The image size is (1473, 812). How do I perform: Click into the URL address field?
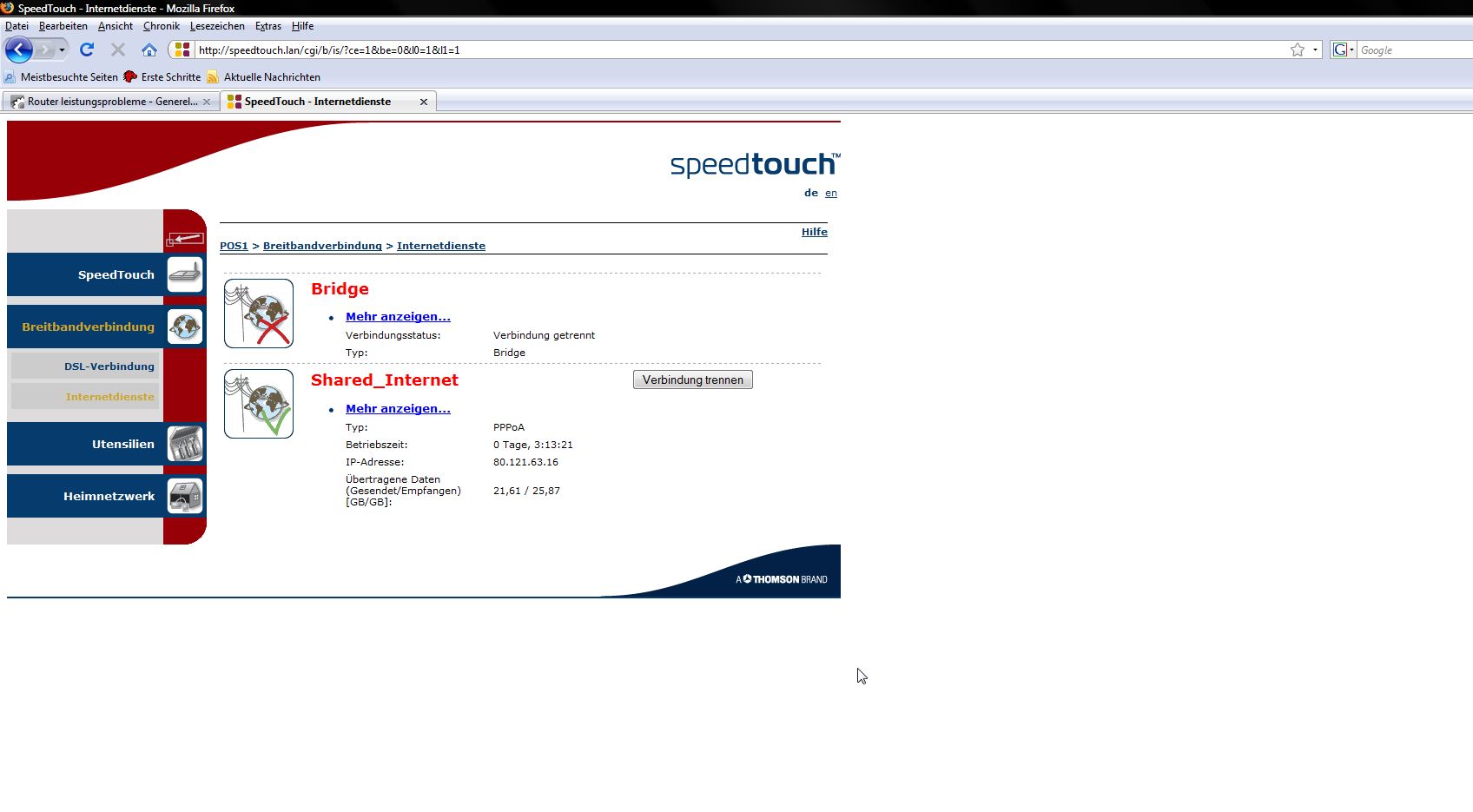(x=695, y=50)
